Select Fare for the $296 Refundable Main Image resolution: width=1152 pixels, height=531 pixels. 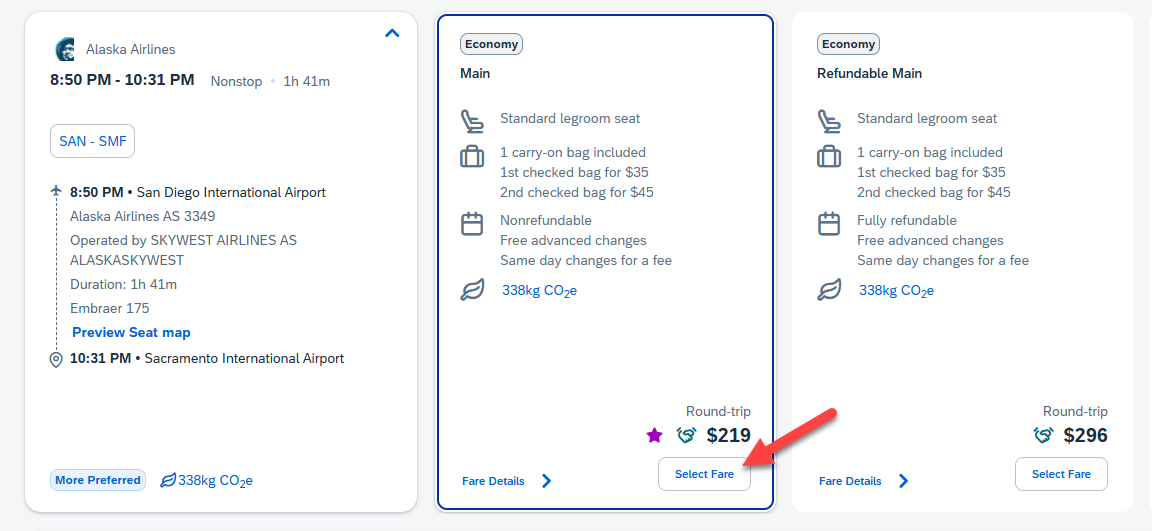point(1061,474)
